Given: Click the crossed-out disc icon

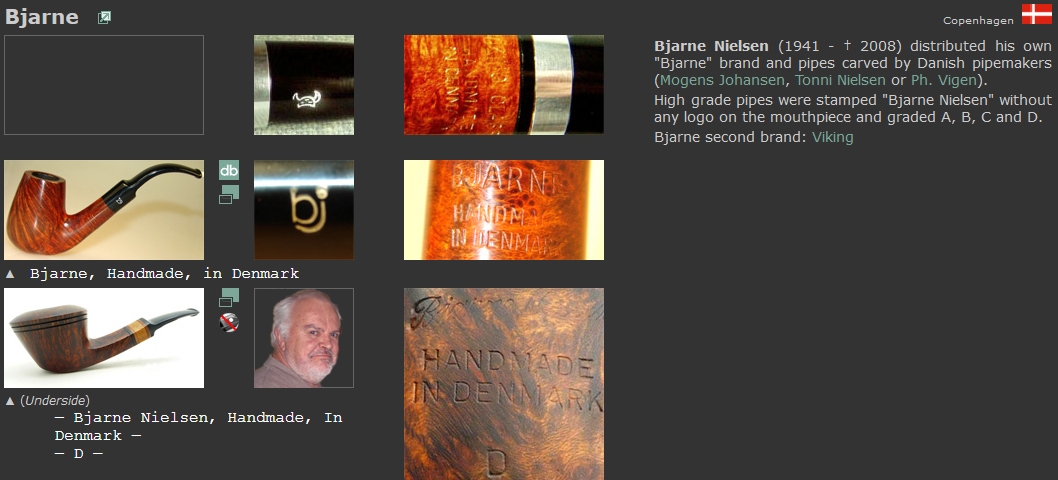Looking at the screenshot, I should point(229,323).
